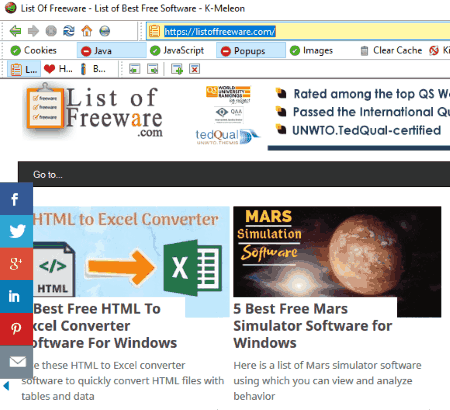Close the tab using red X icon
Screen dimensions: 450x410
(195, 69)
